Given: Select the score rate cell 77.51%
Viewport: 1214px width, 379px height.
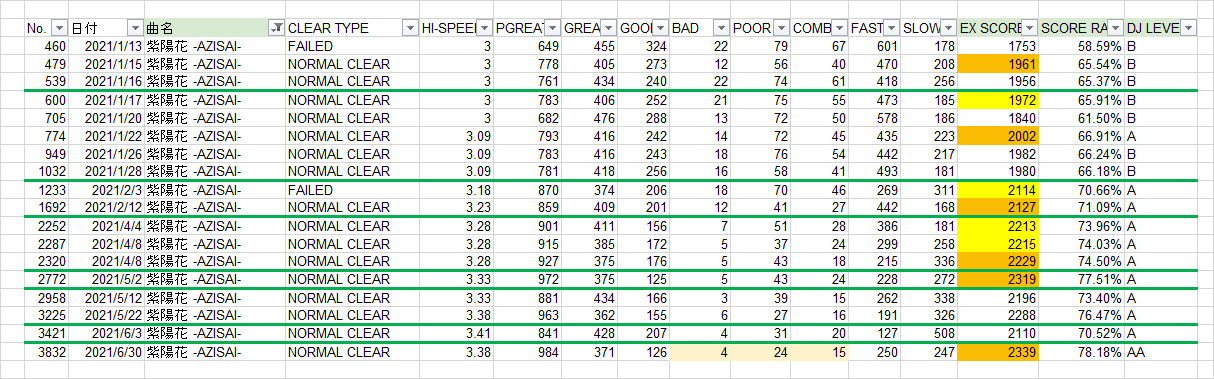Looking at the screenshot, I should click(1081, 280).
